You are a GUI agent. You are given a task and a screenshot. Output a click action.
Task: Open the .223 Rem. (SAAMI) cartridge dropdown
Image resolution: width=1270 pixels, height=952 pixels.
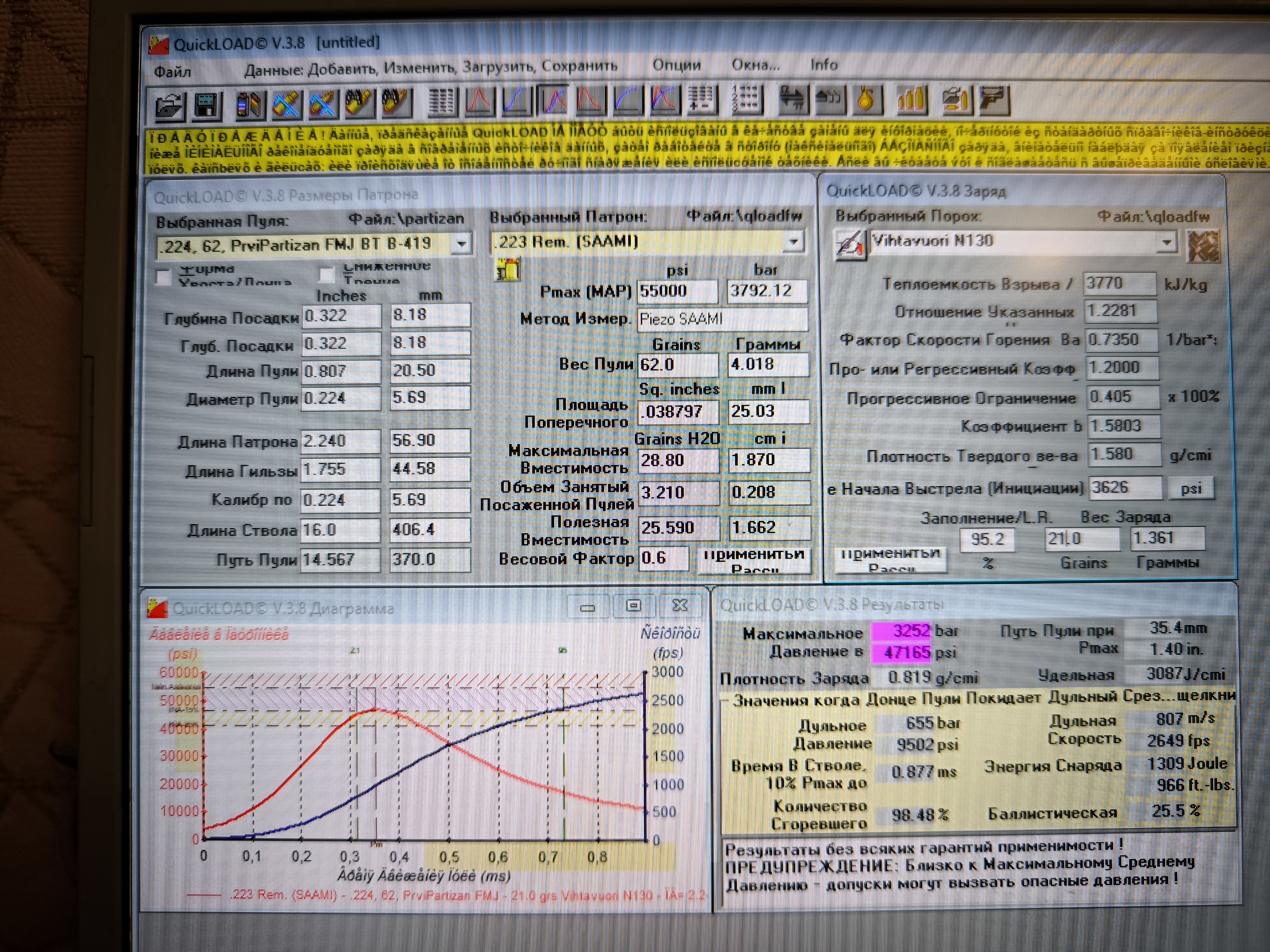coord(793,242)
